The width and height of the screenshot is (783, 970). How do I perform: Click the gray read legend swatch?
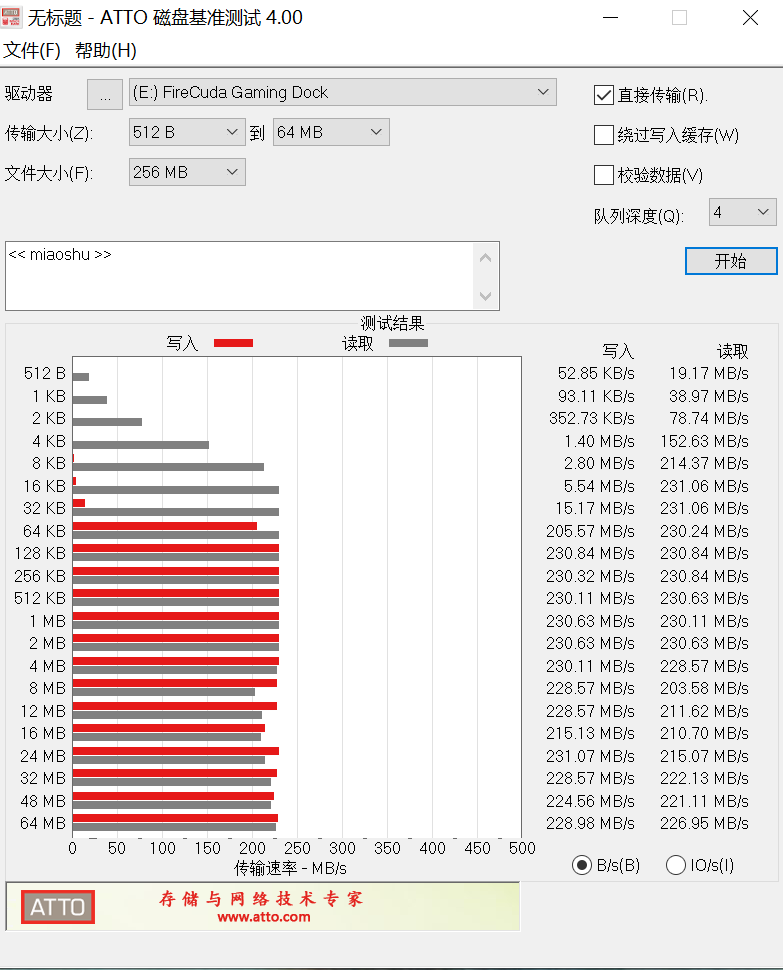[408, 343]
